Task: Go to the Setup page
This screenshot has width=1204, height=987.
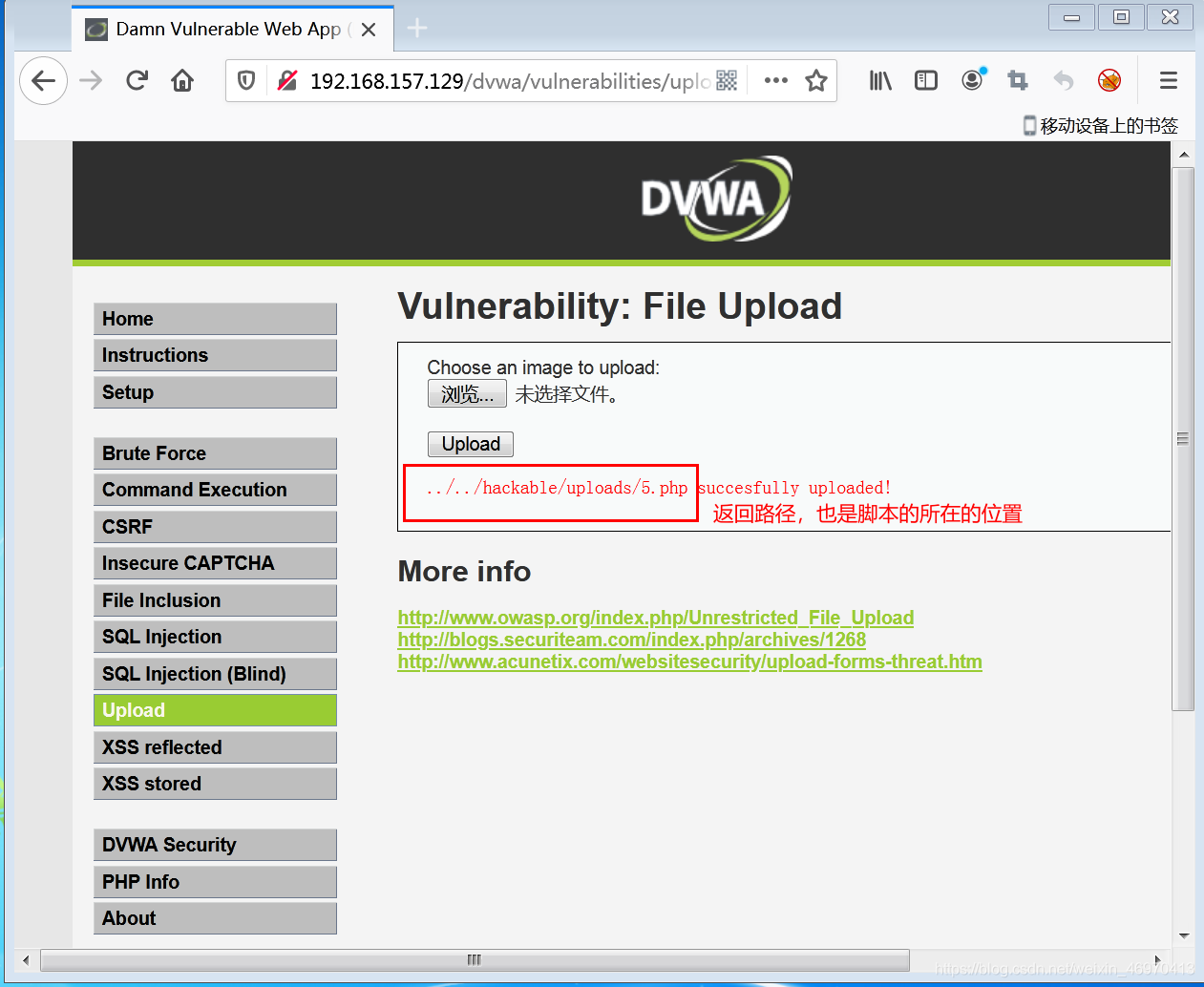Action: 215,392
